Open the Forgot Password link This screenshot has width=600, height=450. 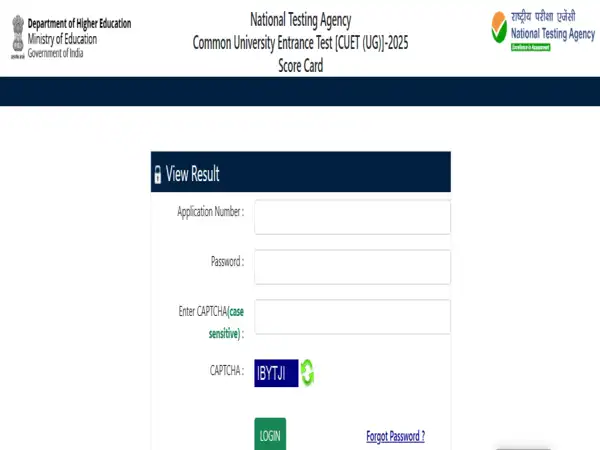[395, 436]
